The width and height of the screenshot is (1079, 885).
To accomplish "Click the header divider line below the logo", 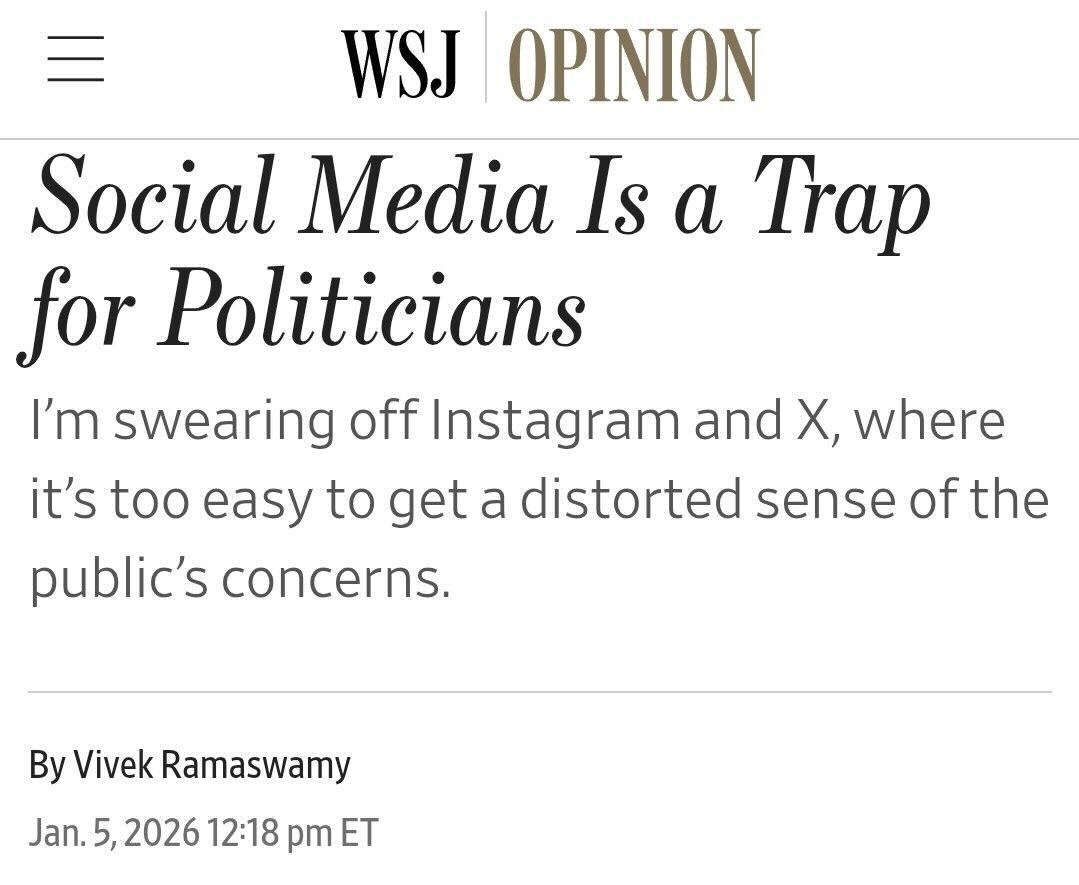I will click(540, 139).
